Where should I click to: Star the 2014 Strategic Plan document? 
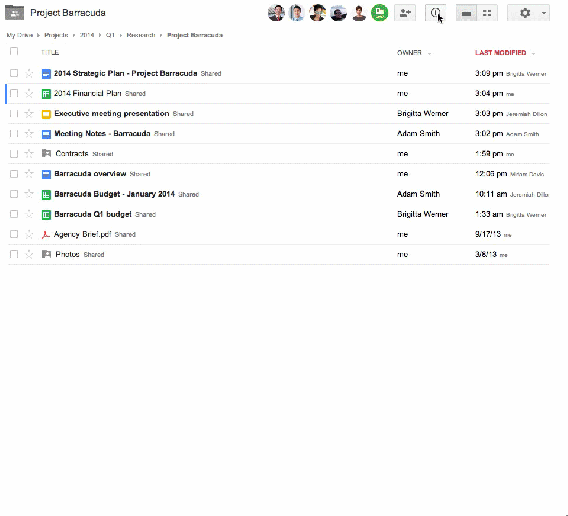29,74
